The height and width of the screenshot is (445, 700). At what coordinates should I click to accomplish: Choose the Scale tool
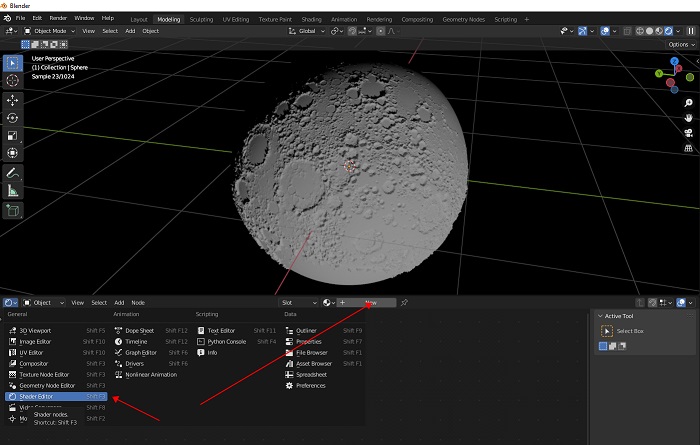coord(12,135)
